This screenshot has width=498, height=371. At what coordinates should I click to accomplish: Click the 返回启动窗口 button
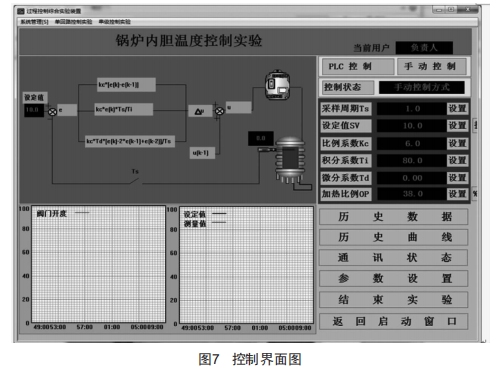394,321
